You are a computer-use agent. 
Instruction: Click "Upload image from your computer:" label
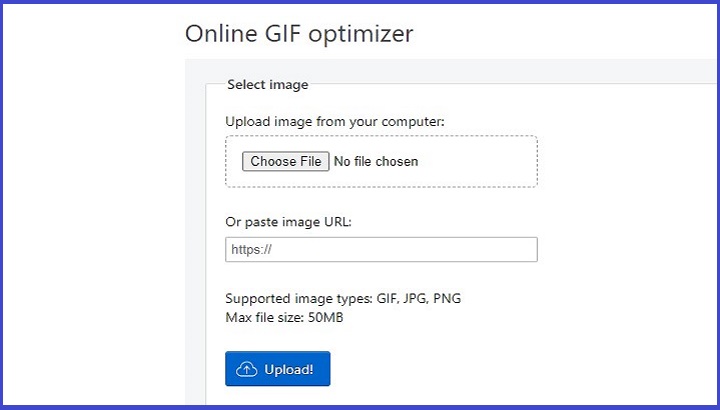[x=335, y=121]
